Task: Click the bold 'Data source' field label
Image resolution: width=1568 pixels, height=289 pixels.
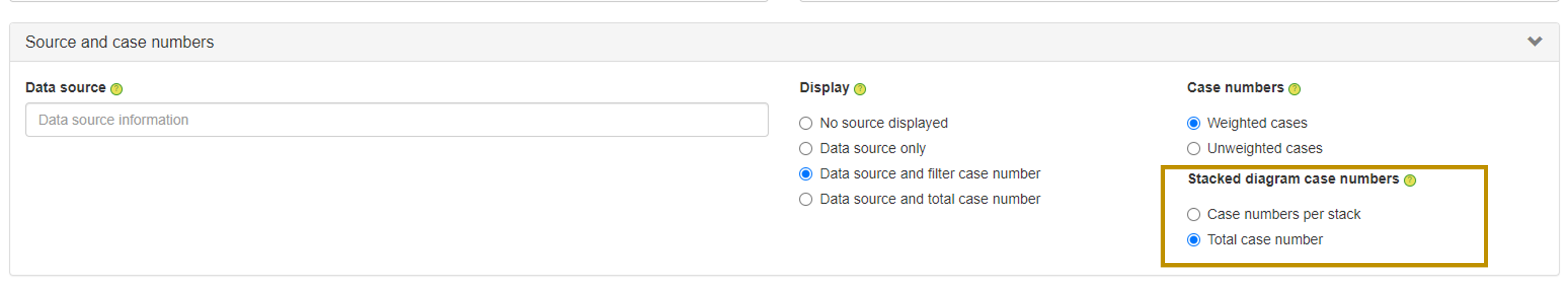Action: point(65,88)
